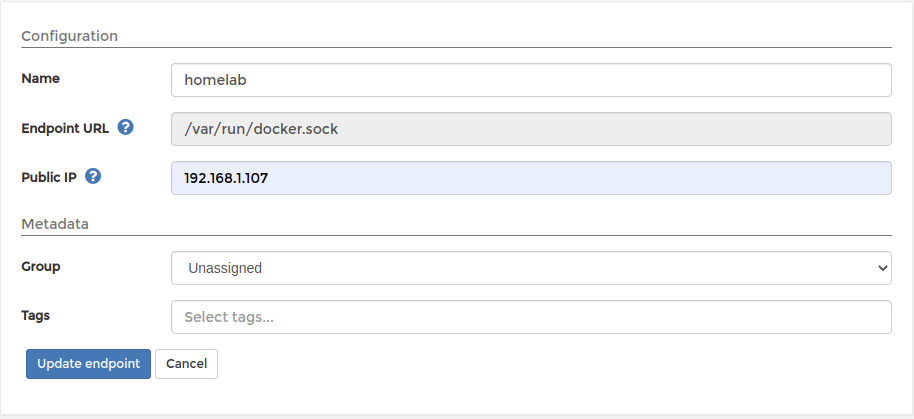The height and width of the screenshot is (419, 914).
Task: Open the Group dropdown showing Unassigned
Action: pos(531,268)
